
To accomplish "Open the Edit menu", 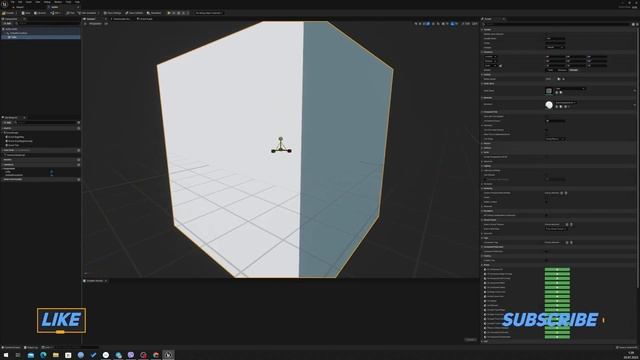I will tap(20, 2).
